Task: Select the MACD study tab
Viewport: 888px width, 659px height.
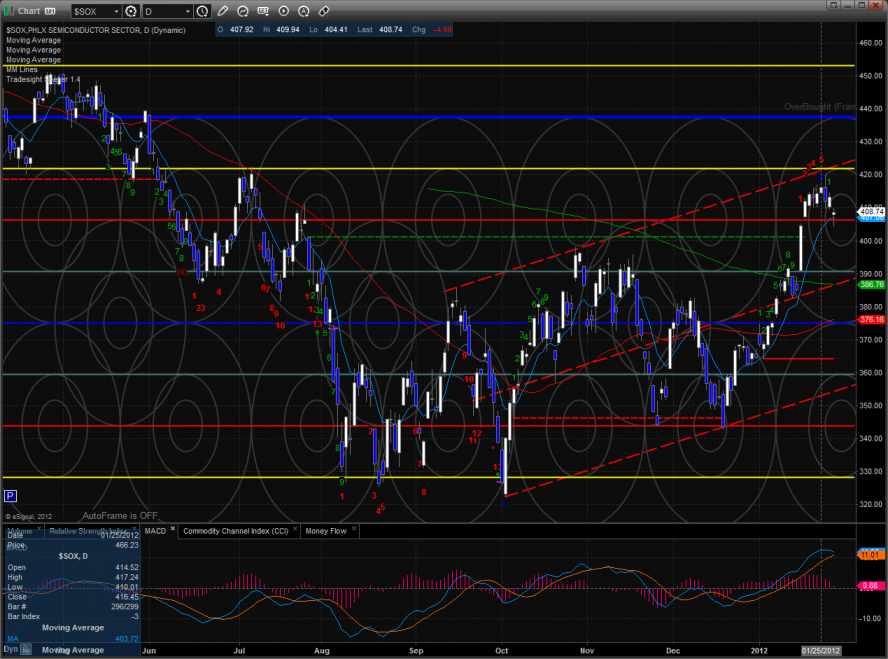Action: pos(155,531)
